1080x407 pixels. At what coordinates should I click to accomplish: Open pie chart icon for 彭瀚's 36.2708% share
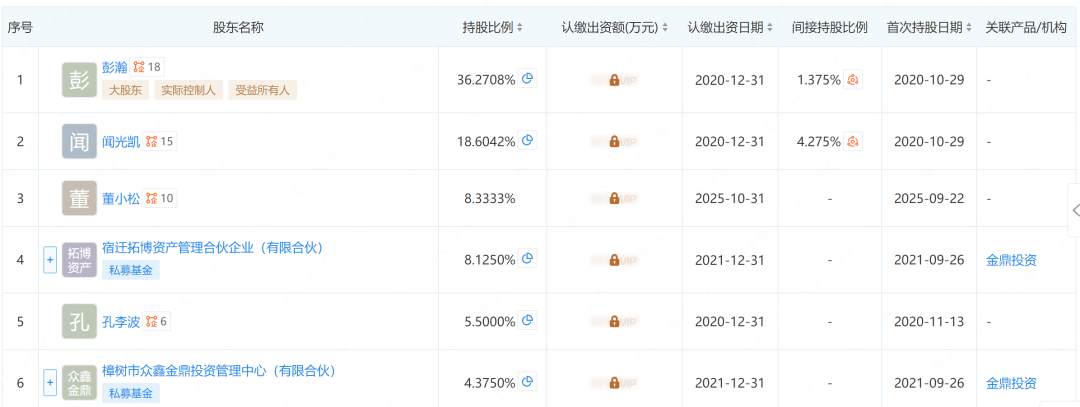pyautogui.click(x=527, y=79)
